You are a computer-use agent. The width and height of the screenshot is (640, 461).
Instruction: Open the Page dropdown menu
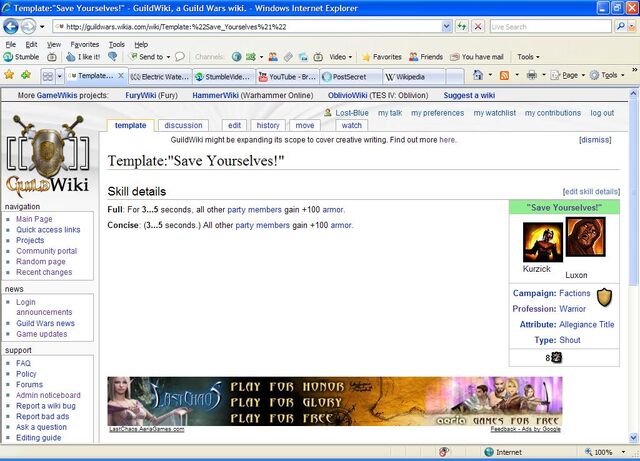pos(568,75)
